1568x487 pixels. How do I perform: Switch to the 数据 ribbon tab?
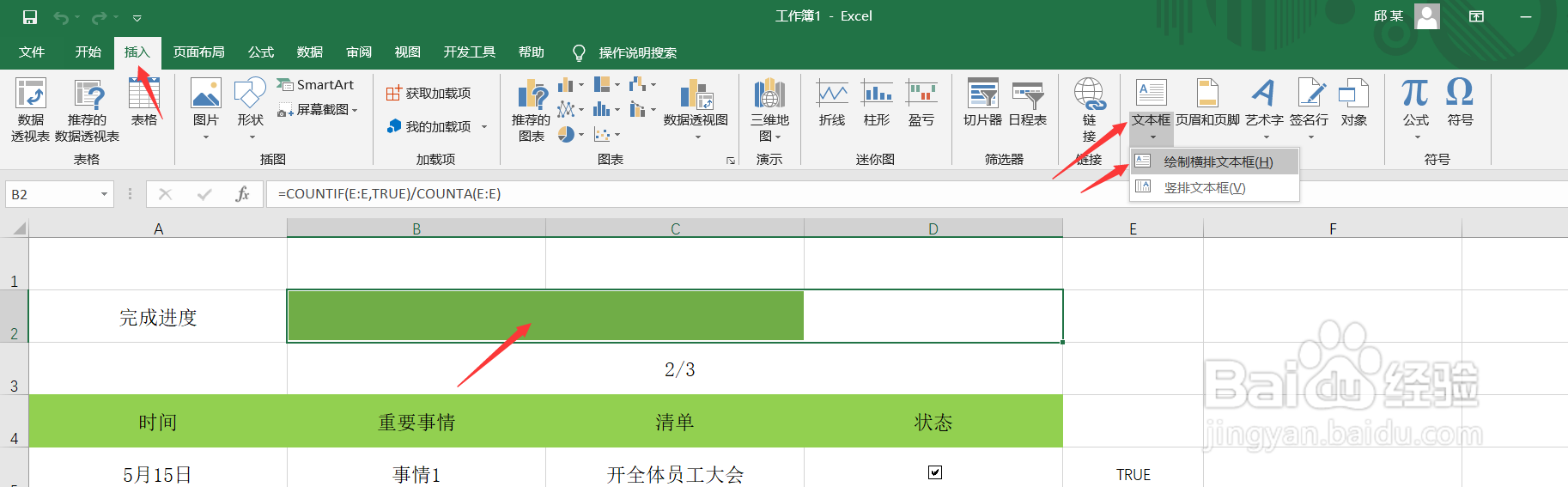click(x=310, y=52)
